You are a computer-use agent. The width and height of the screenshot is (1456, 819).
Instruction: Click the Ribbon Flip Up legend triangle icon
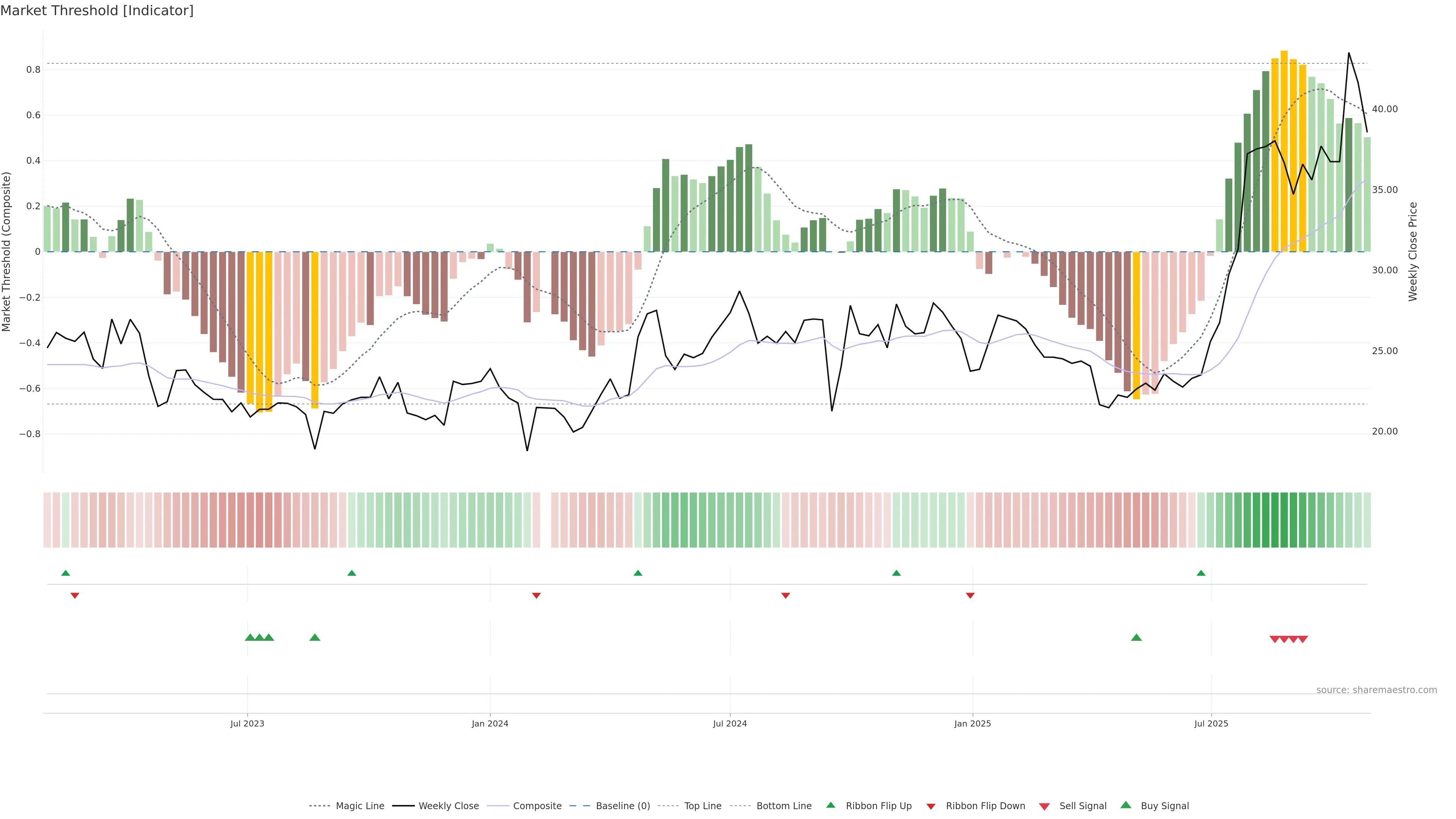[x=830, y=805]
